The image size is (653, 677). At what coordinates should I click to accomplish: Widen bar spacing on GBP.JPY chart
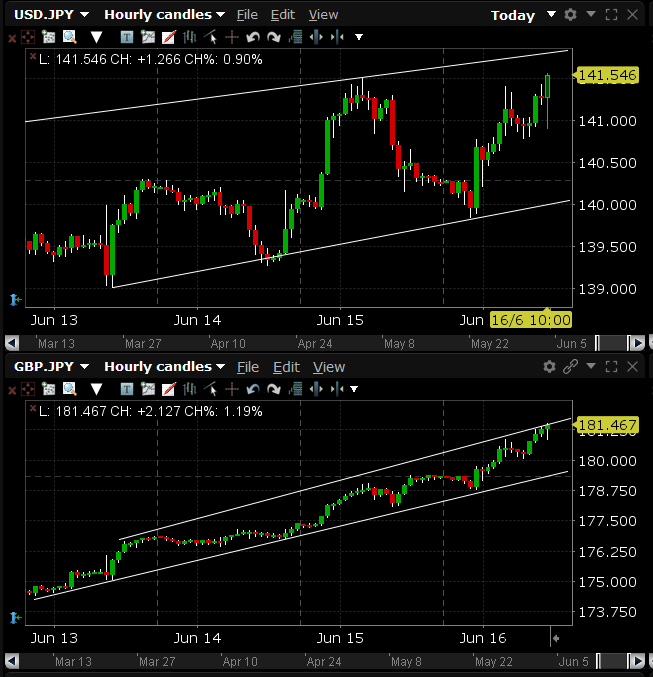(x=316, y=389)
